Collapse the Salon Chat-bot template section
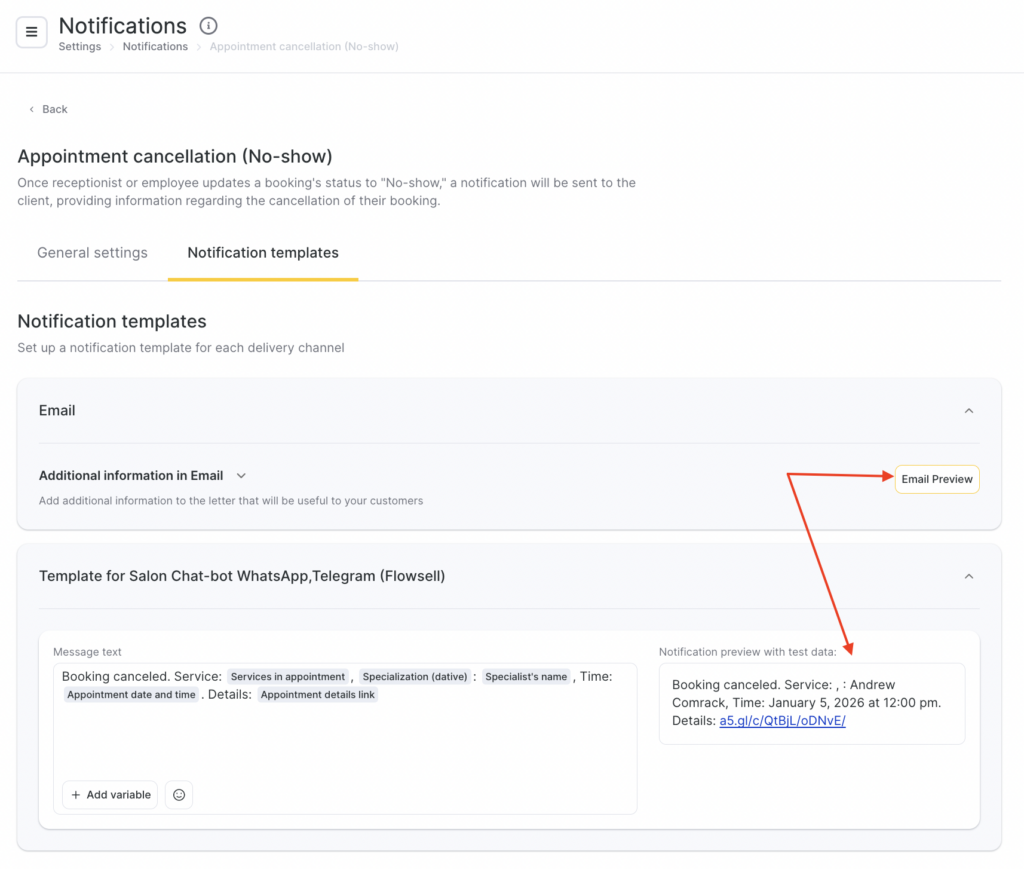Viewport: 1024px width, 869px height. [967, 577]
